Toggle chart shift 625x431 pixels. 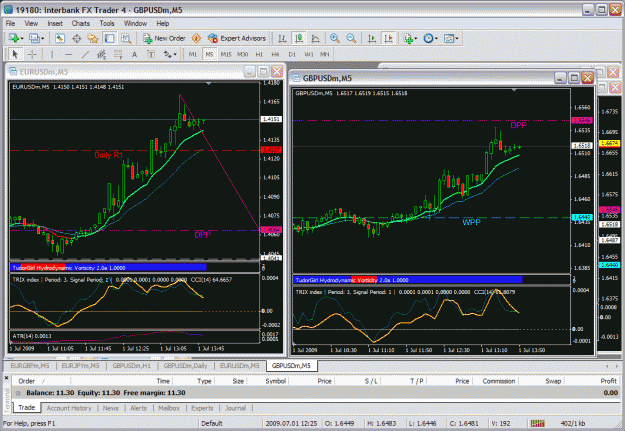(x=388, y=38)
